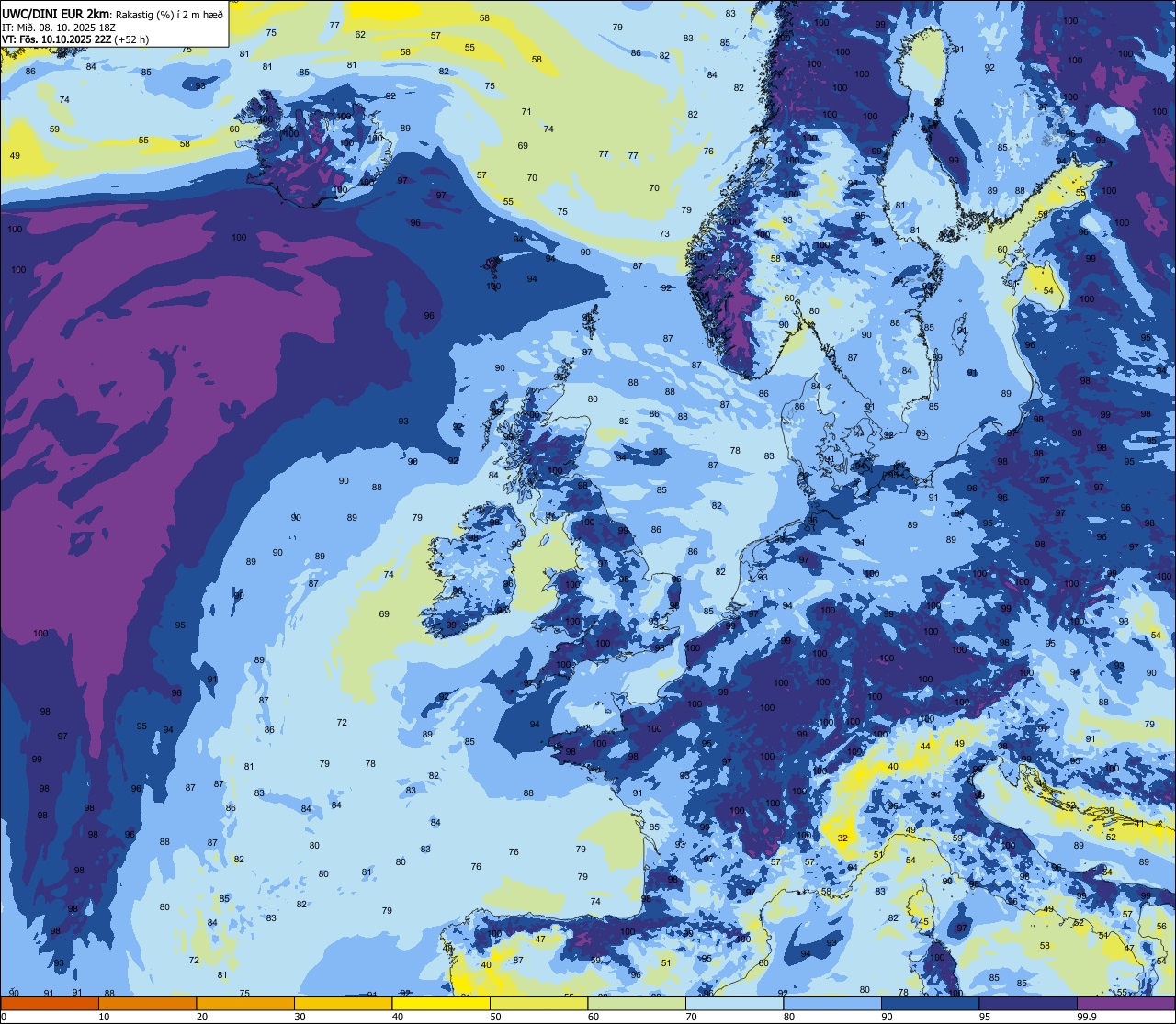Click the '32' humidity value on the map
Image resolution: width=1176 pixels, height=1024 pixels.
[x=842, y=838]
